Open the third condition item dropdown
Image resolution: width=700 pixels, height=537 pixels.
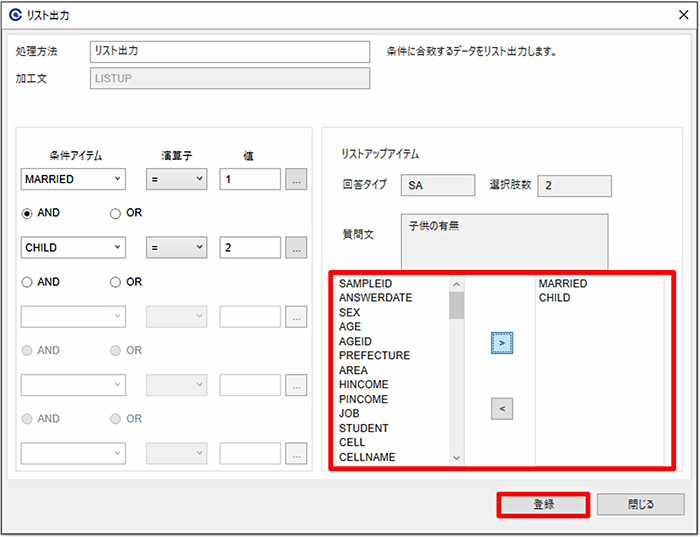tap(73, 316)
